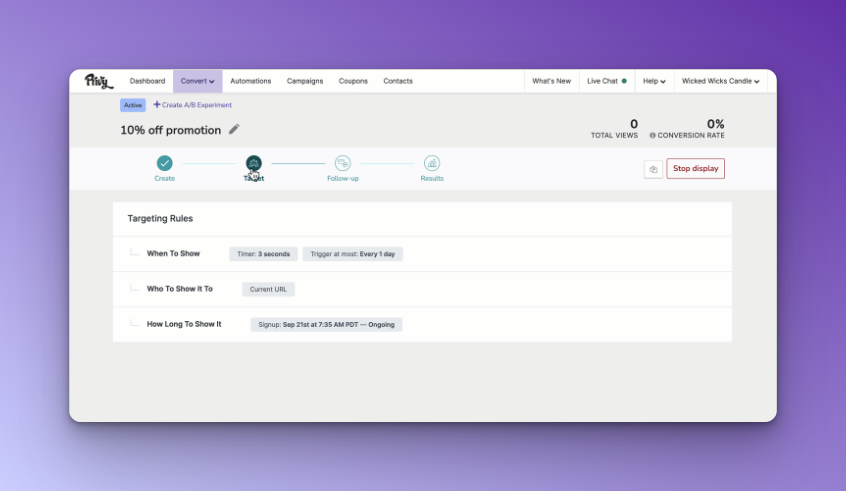The height and width of the screenshot is (491, 846).
Task: Open the Convert dropdown menu
Action: (x=197, y=81)
